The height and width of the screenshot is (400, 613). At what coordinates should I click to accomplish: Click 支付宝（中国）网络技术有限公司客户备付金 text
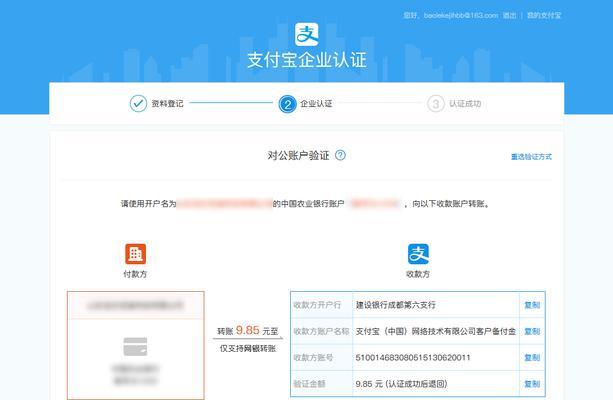click(x=436, y=331)
